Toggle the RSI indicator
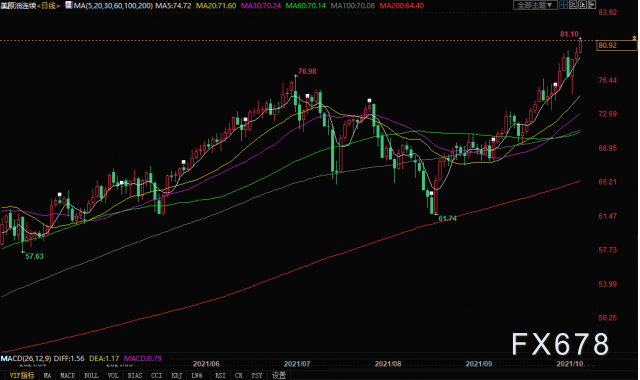This screenshot has height=380, width=640. pos(220,375)
